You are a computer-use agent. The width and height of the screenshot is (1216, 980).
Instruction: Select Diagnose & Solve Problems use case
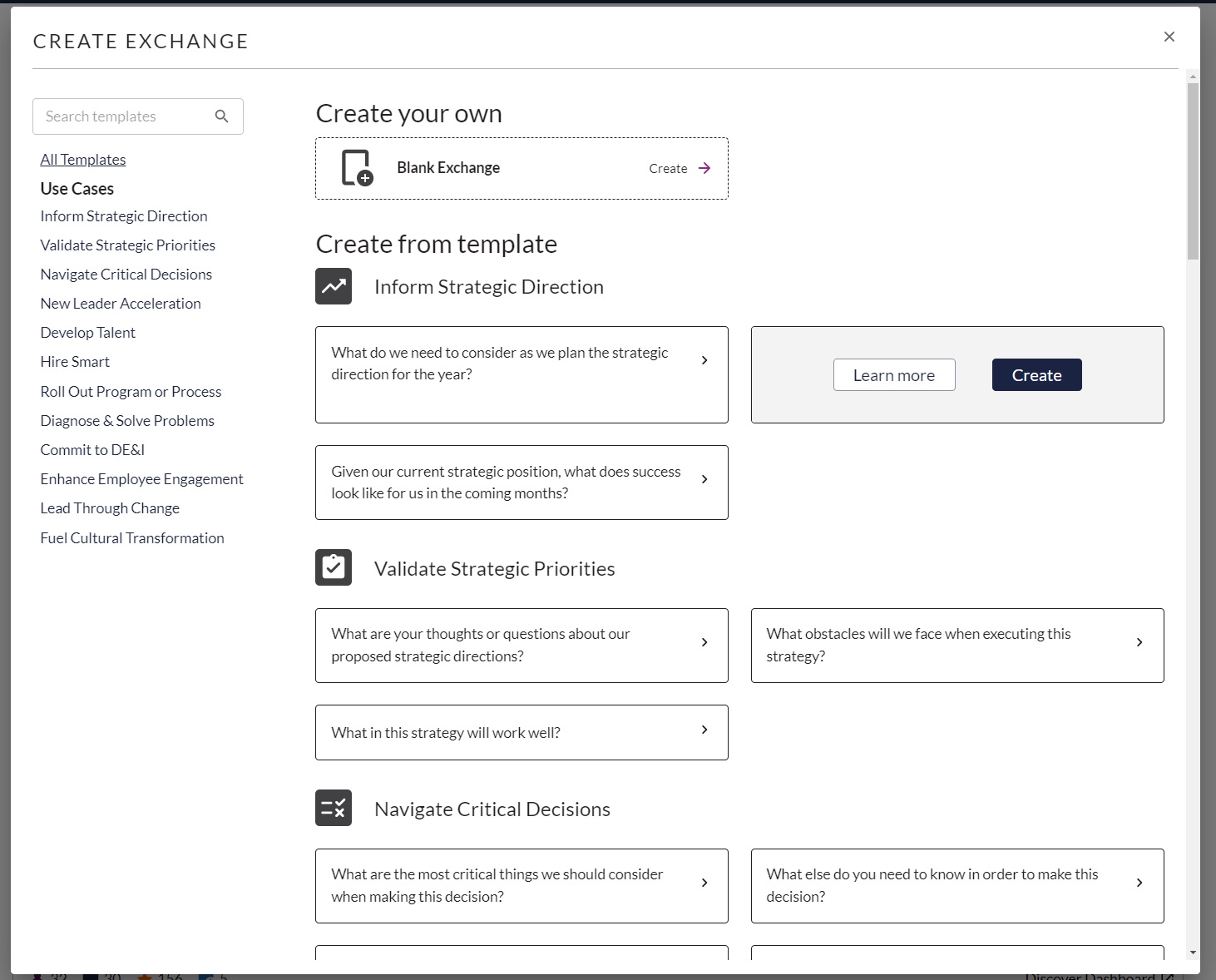click(127, 421)
